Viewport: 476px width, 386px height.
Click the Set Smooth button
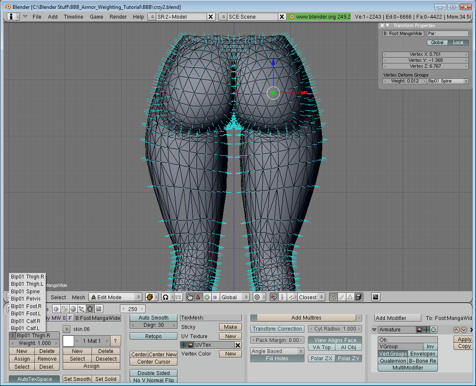pyautogui.click(x=77, y=379)
